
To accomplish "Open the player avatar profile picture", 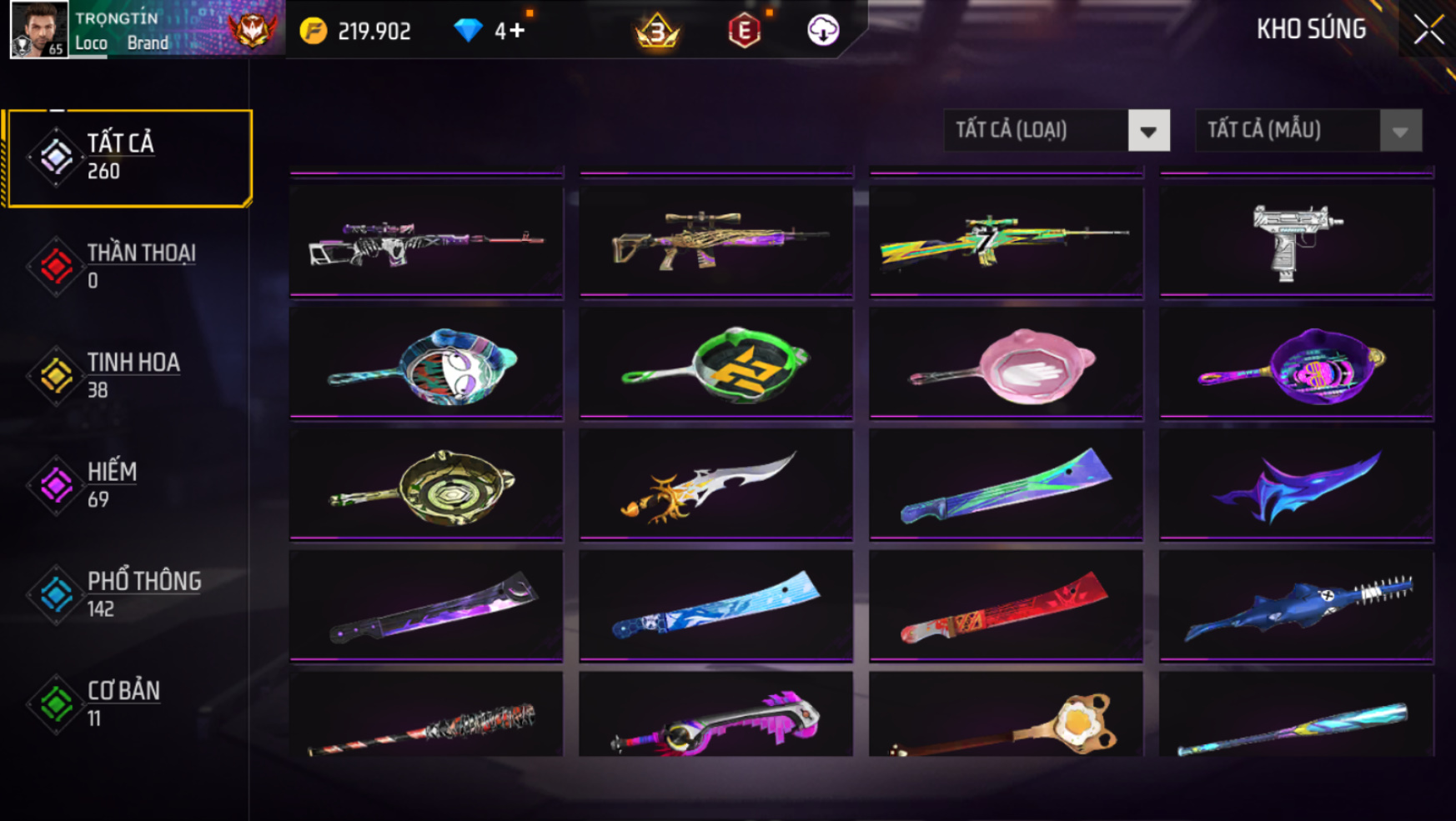I will [x=38, y=29].
